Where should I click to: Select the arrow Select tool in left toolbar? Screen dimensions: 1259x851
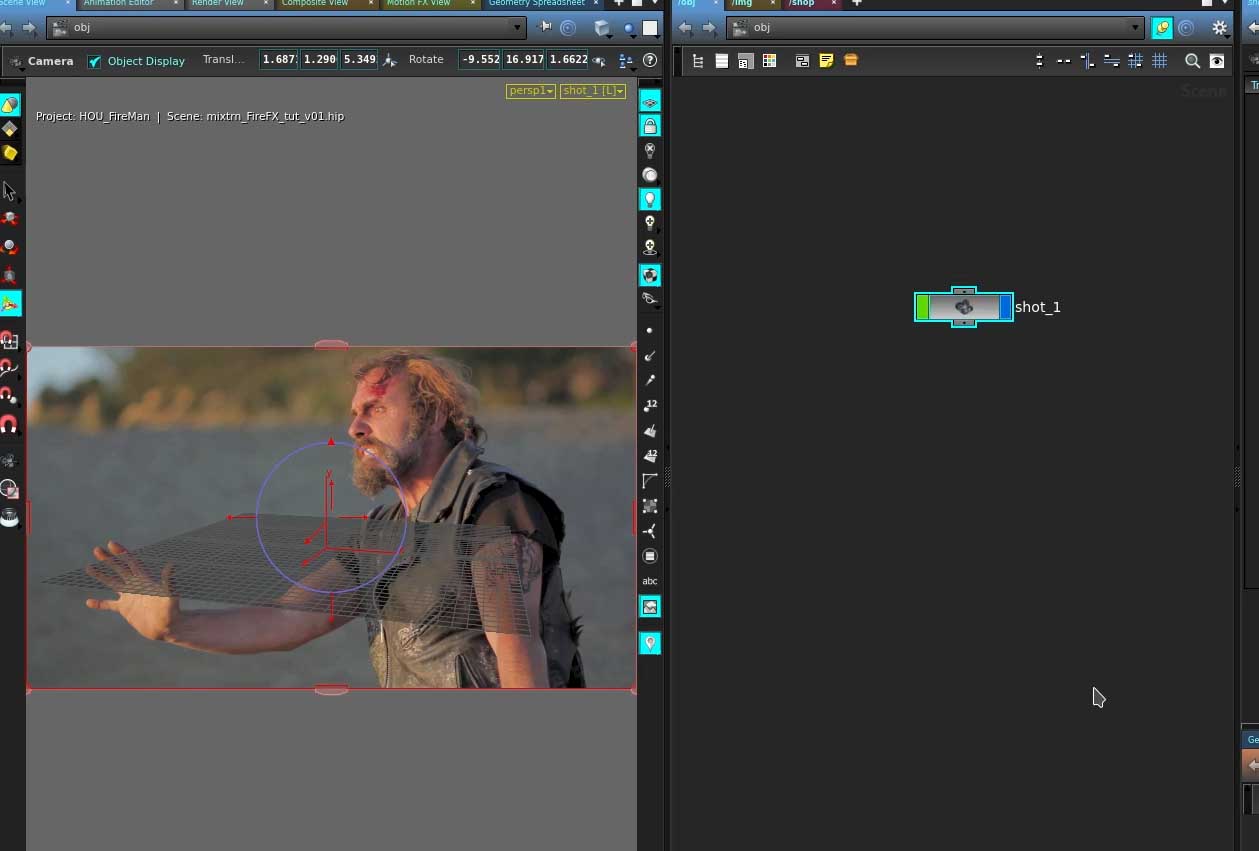(x=10, y=191)
